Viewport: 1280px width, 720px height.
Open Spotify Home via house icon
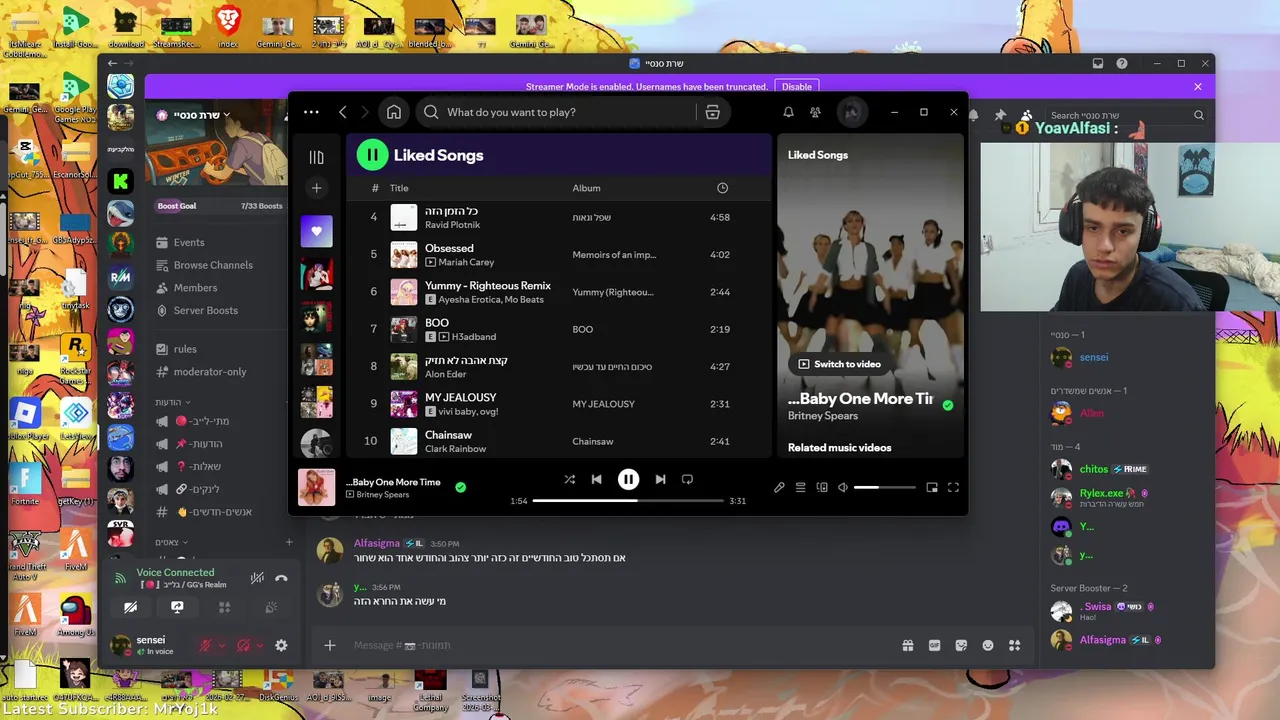pos(394,112)
